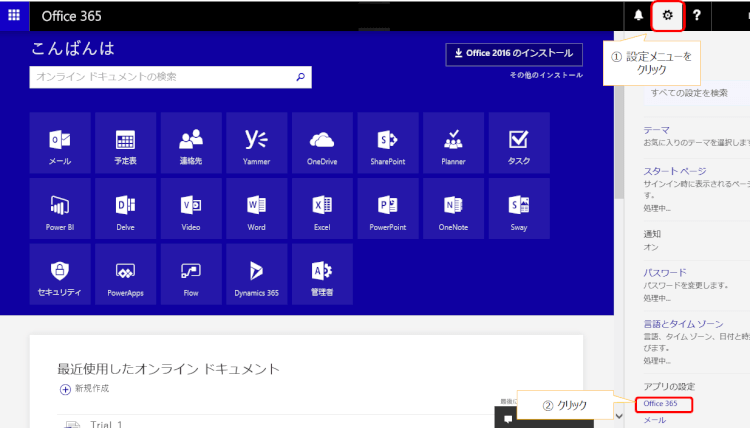Open the OneDrive tile
This screenshot has height=428, width=750.
(x=321, y=143)
